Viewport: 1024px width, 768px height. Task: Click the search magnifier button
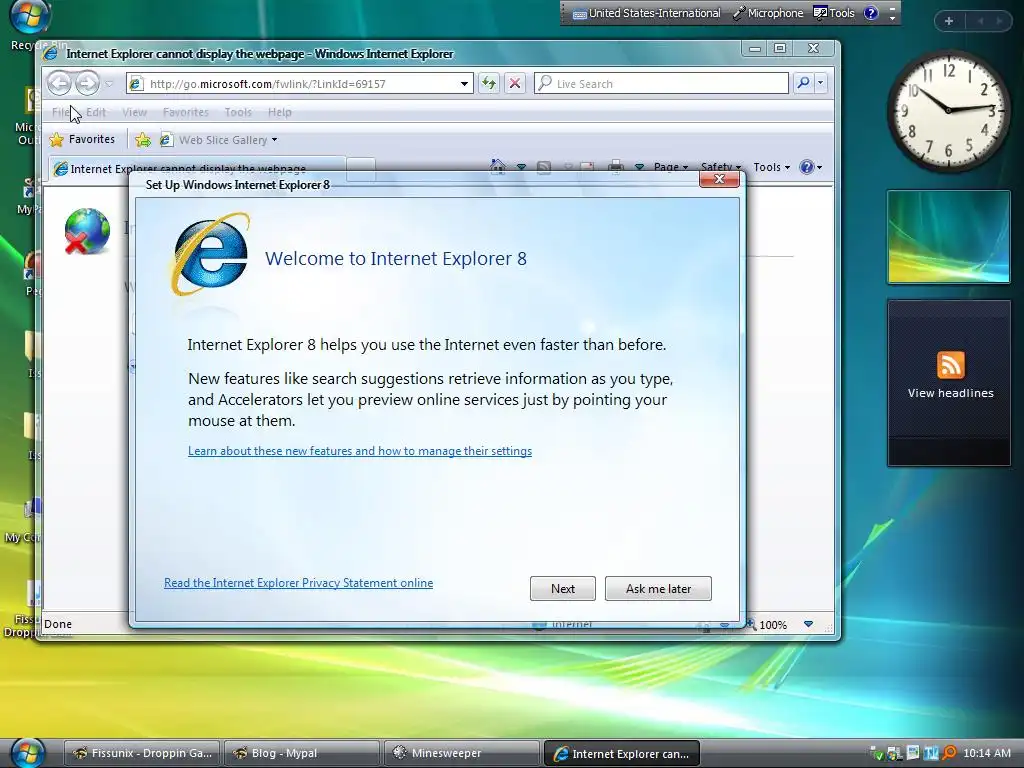(x=803, y=83)
